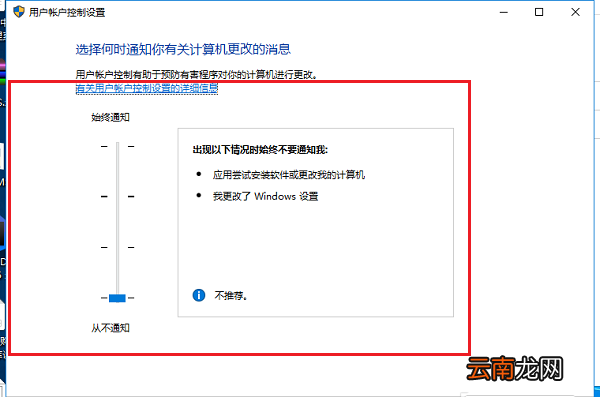
Task: Click the window title 用户帐户控制设置
Action: 67,12
